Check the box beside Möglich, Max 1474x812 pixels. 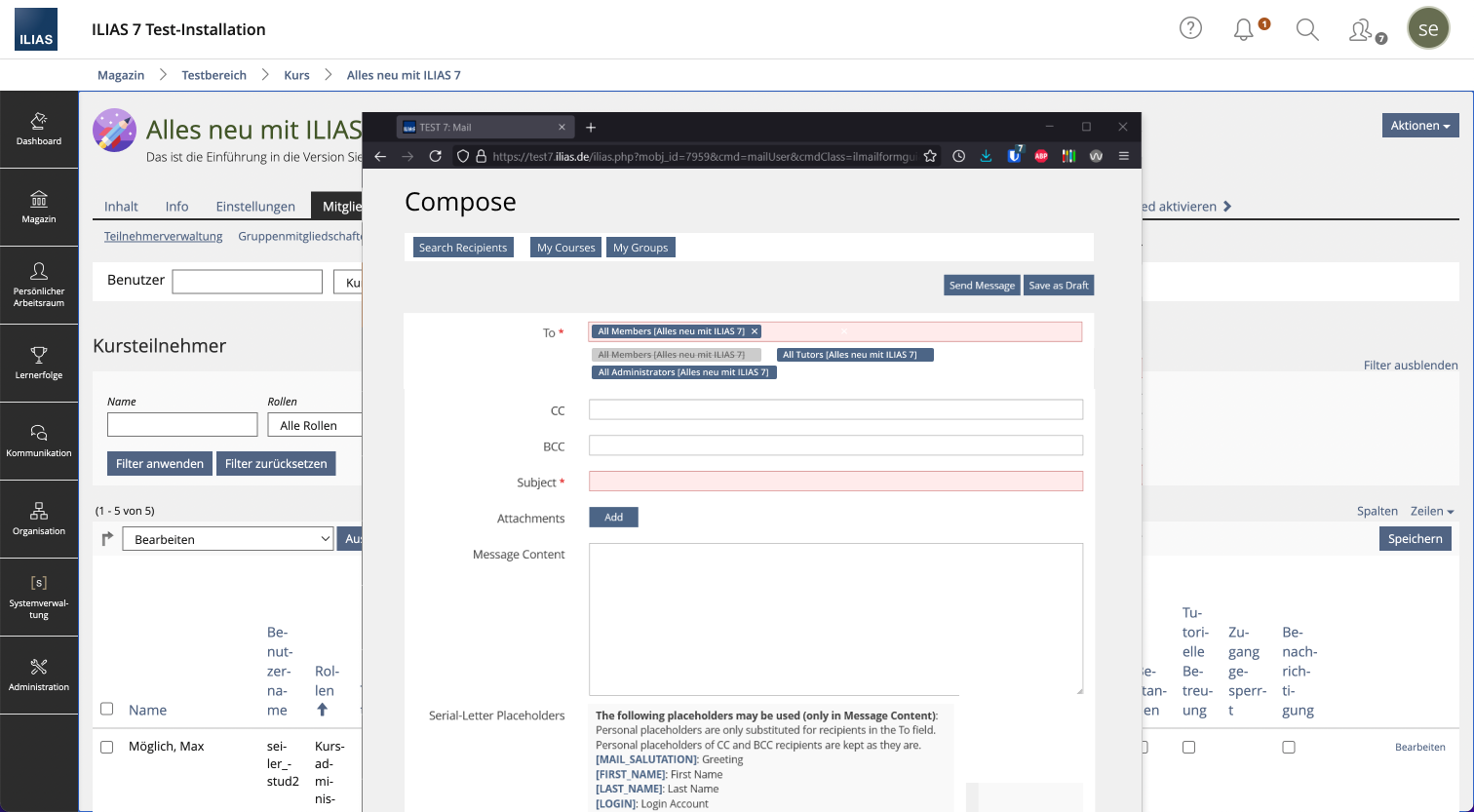pos(107,747)
